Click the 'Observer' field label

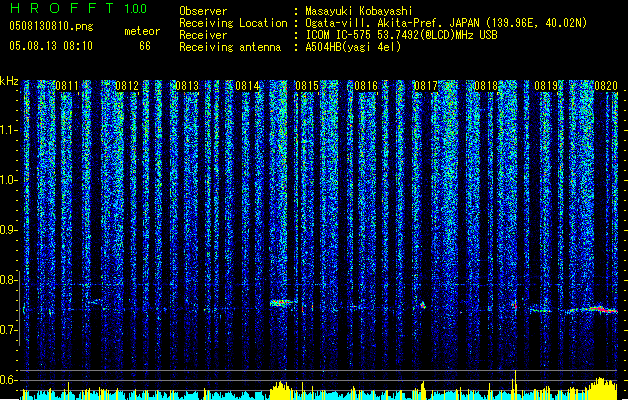tap(203, 11)
